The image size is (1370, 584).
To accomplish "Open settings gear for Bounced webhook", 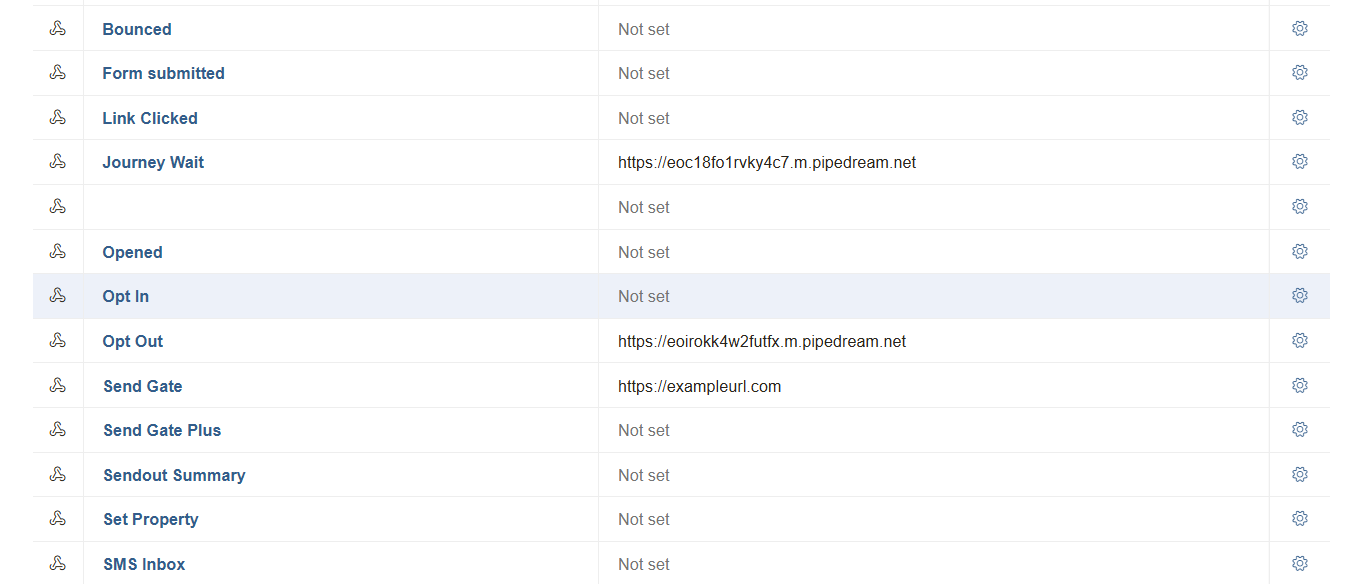I will [1299, 29].
